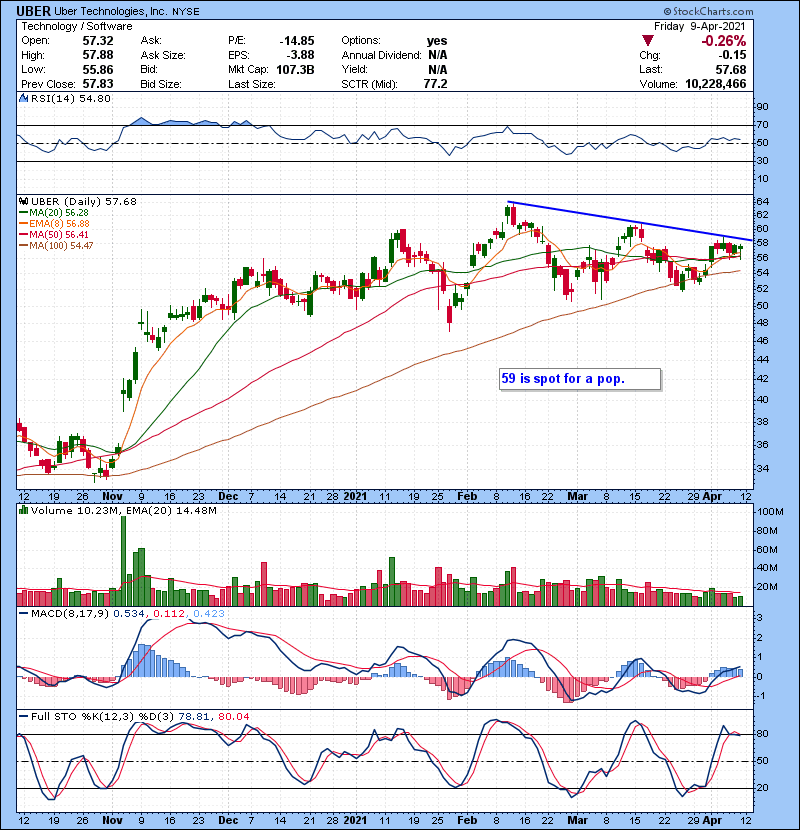
Task: Click the orange EMA(8) legend line swatch
Action: click(24, 224)
